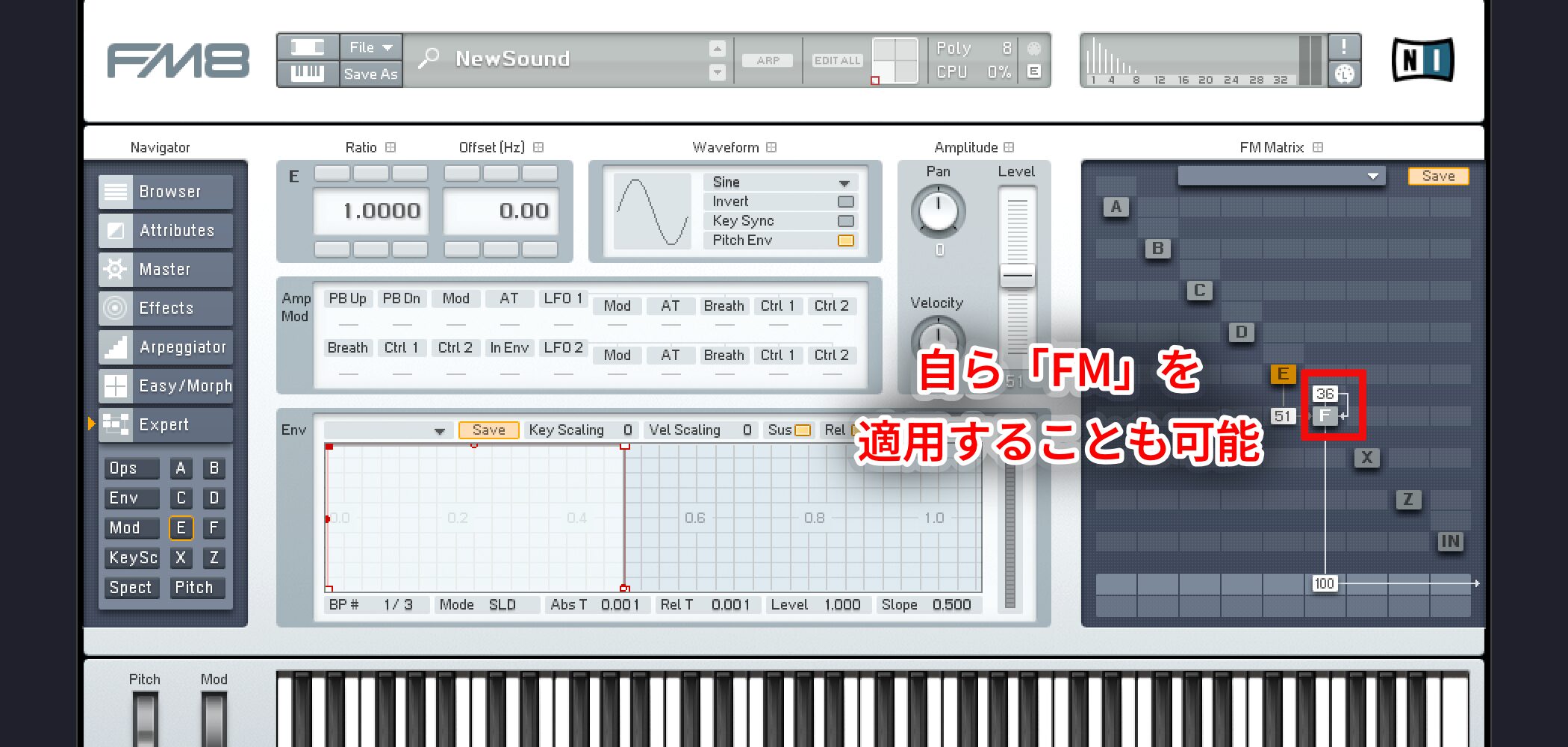The height and width of the screenshot is (747, 1568).
Task: Click the panic exclamation icon
Action: tap(1344, 46)
